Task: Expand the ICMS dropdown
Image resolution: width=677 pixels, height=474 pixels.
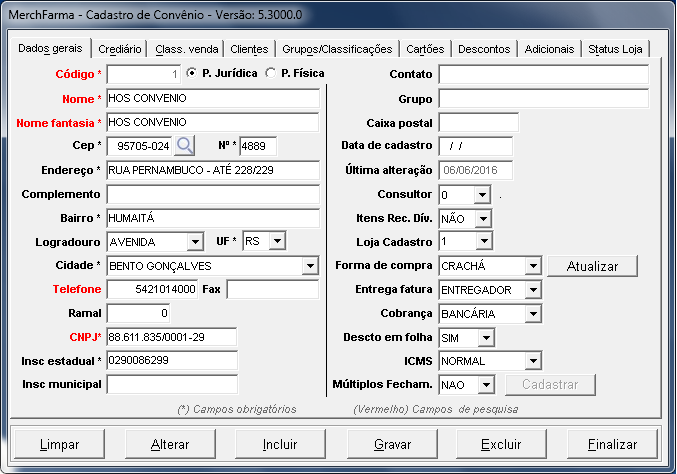Action: (x=532, y=361)
